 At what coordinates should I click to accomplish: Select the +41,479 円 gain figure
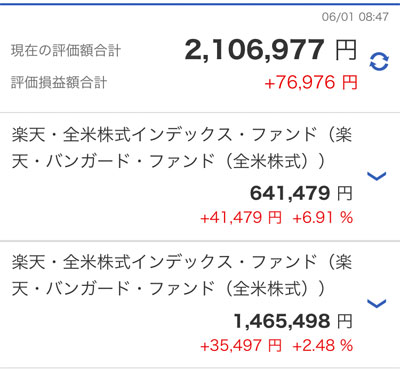pyautogui.click(x=241, y=218)
